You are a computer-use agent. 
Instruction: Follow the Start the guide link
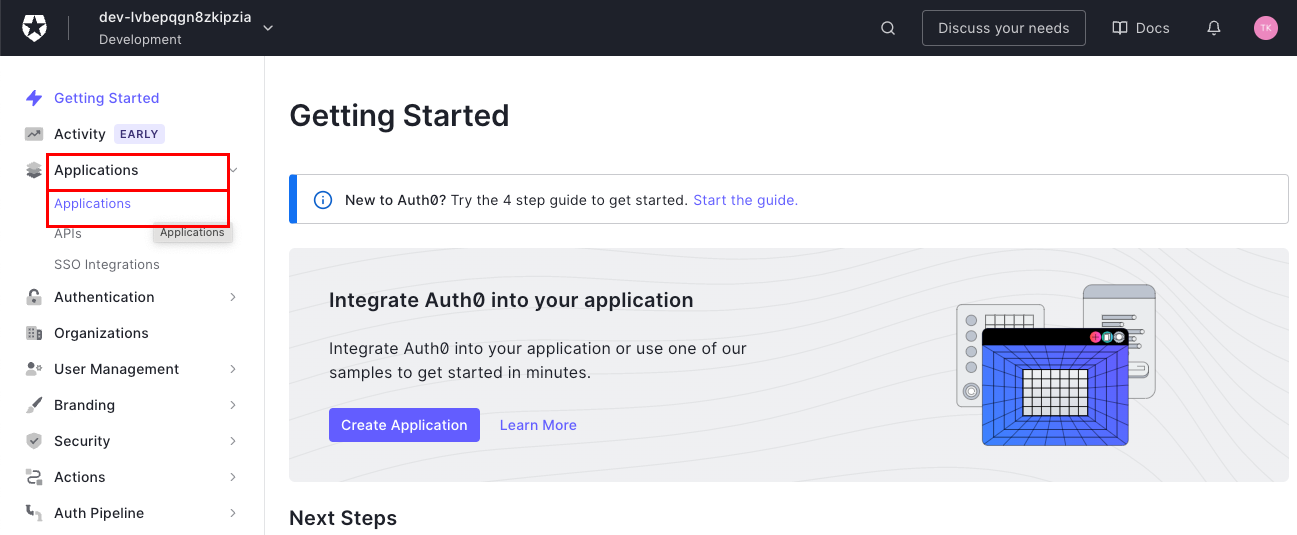point(745,200)
